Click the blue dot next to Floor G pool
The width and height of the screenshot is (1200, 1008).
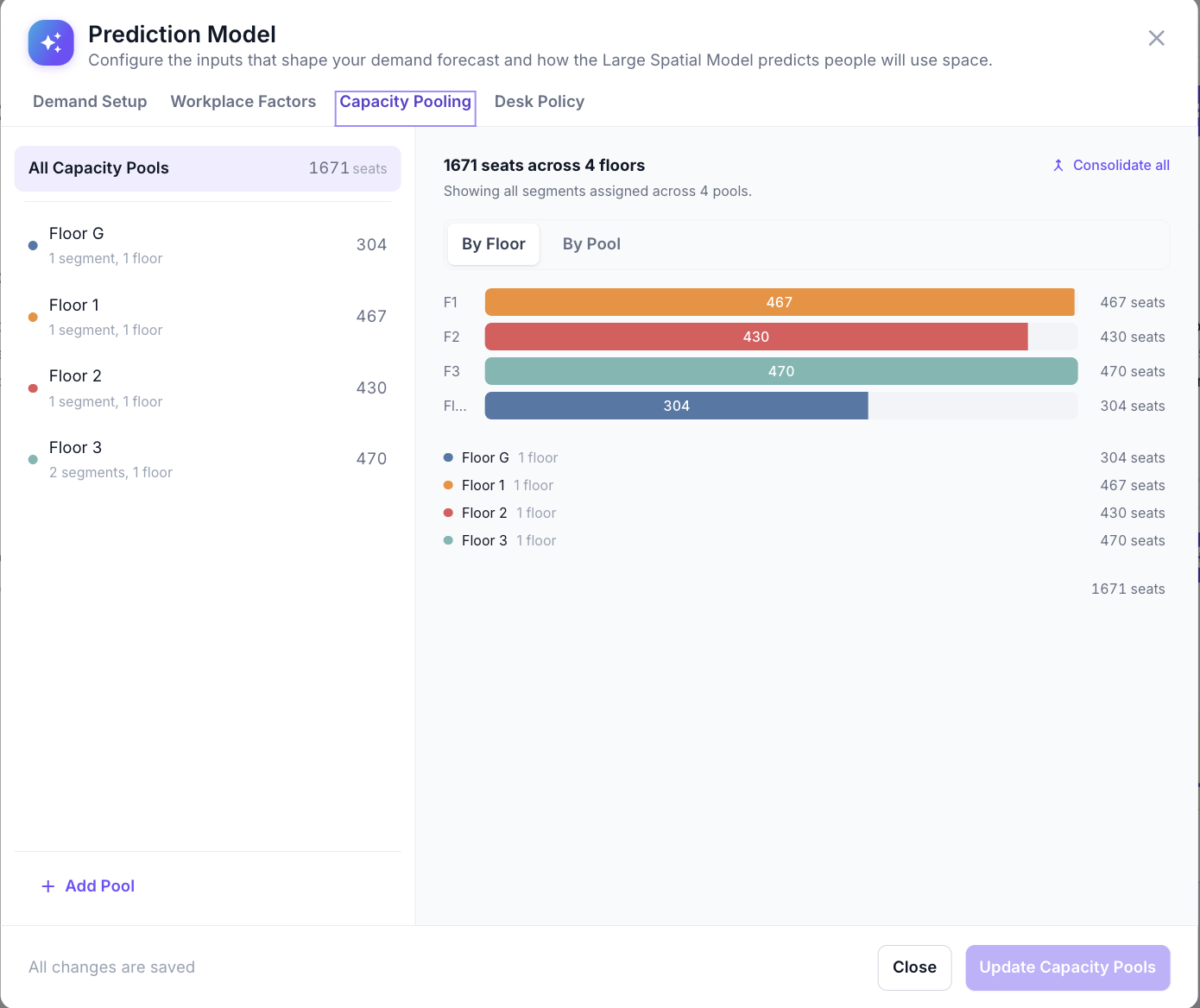tap(33, 245)
